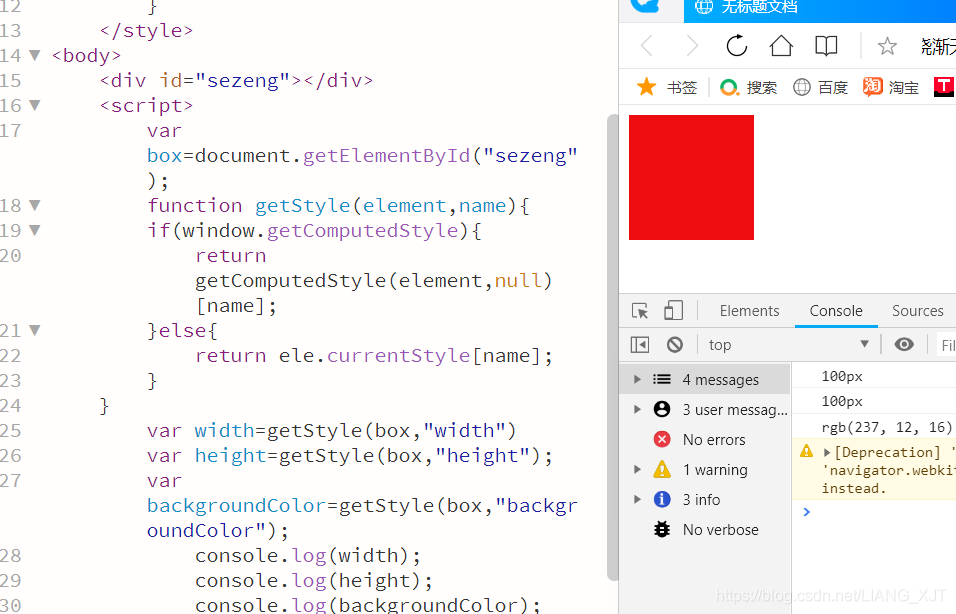956x614 pixels.
Task: Toggle the console sidebar panel icon
Action: click(x=640, y=344)
